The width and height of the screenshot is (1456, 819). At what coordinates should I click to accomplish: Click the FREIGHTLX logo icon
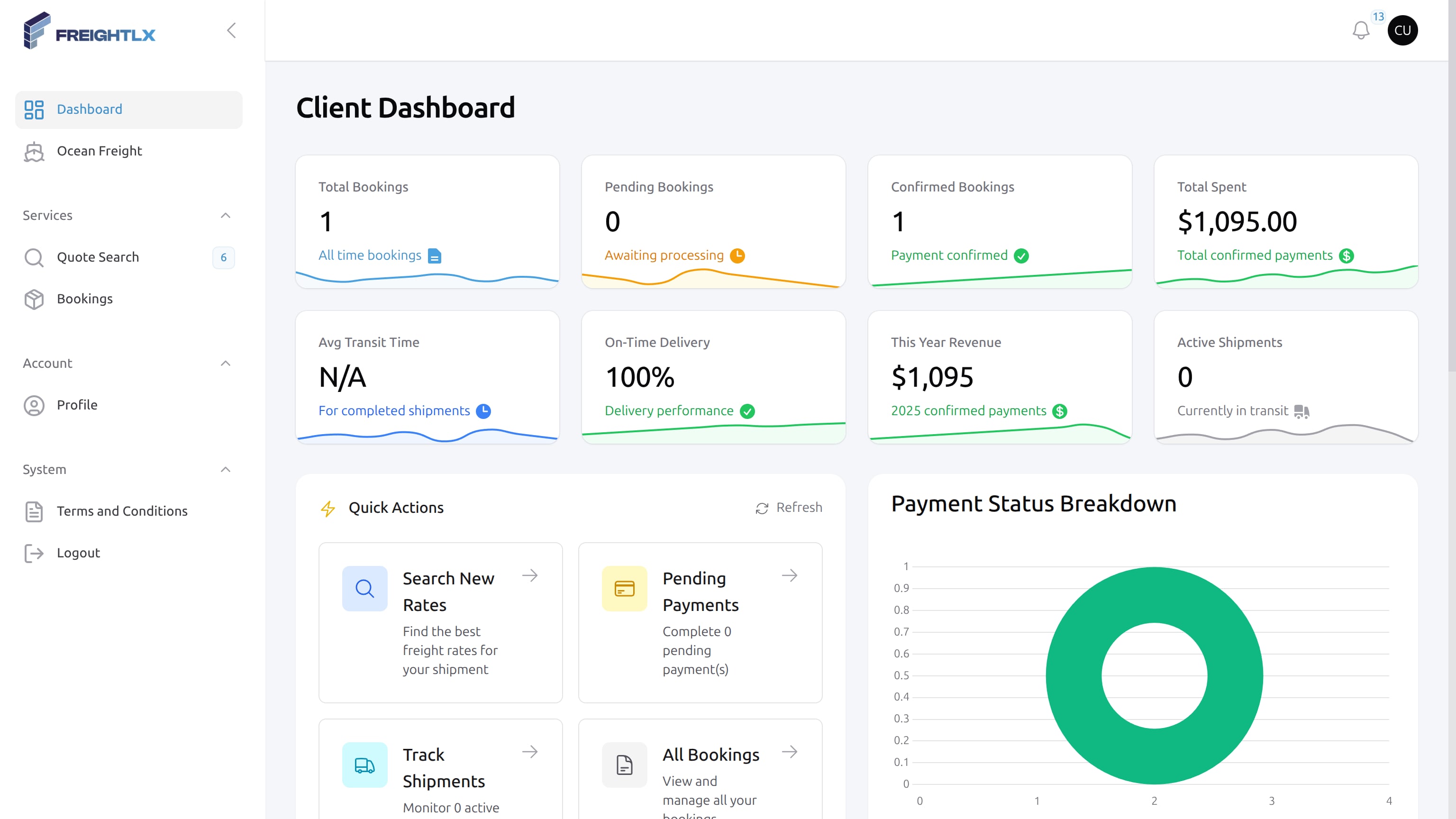36,30
